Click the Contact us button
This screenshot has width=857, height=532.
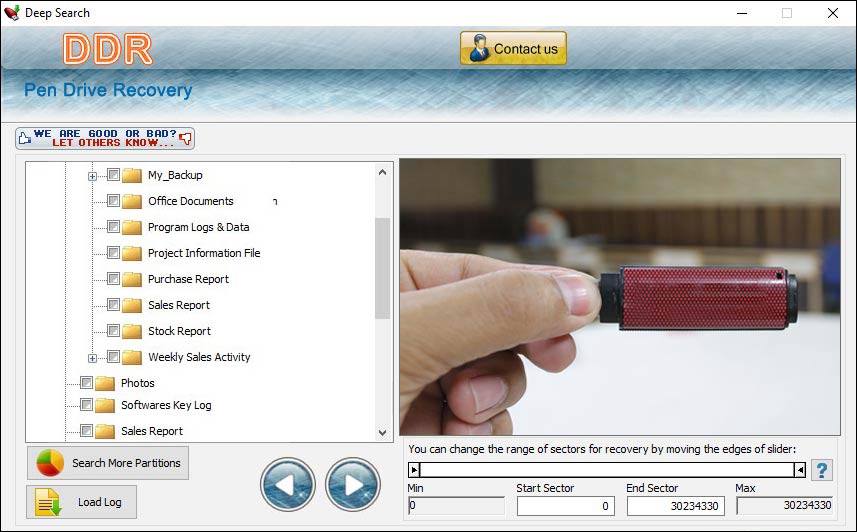[513, 48]
